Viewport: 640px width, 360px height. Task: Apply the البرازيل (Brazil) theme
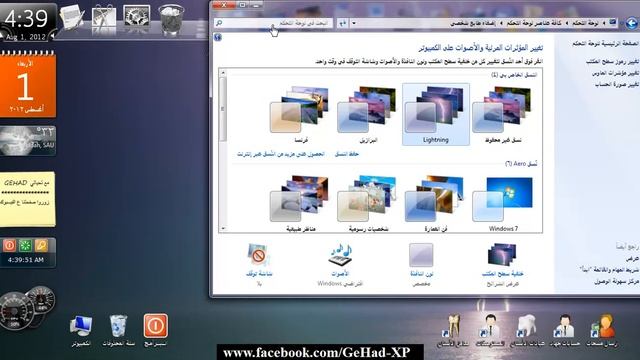[368, 114]
